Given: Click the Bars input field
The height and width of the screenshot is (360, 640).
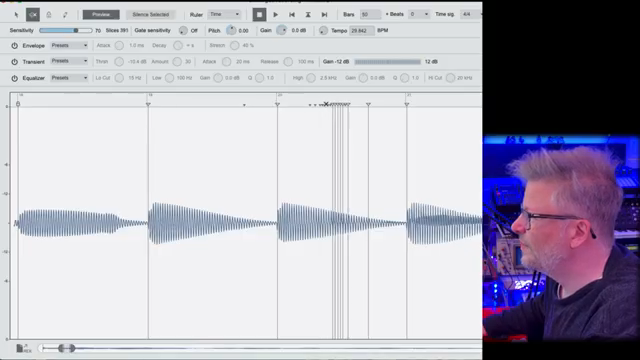Looking at the screenshot, I should [x=370, y=14].
